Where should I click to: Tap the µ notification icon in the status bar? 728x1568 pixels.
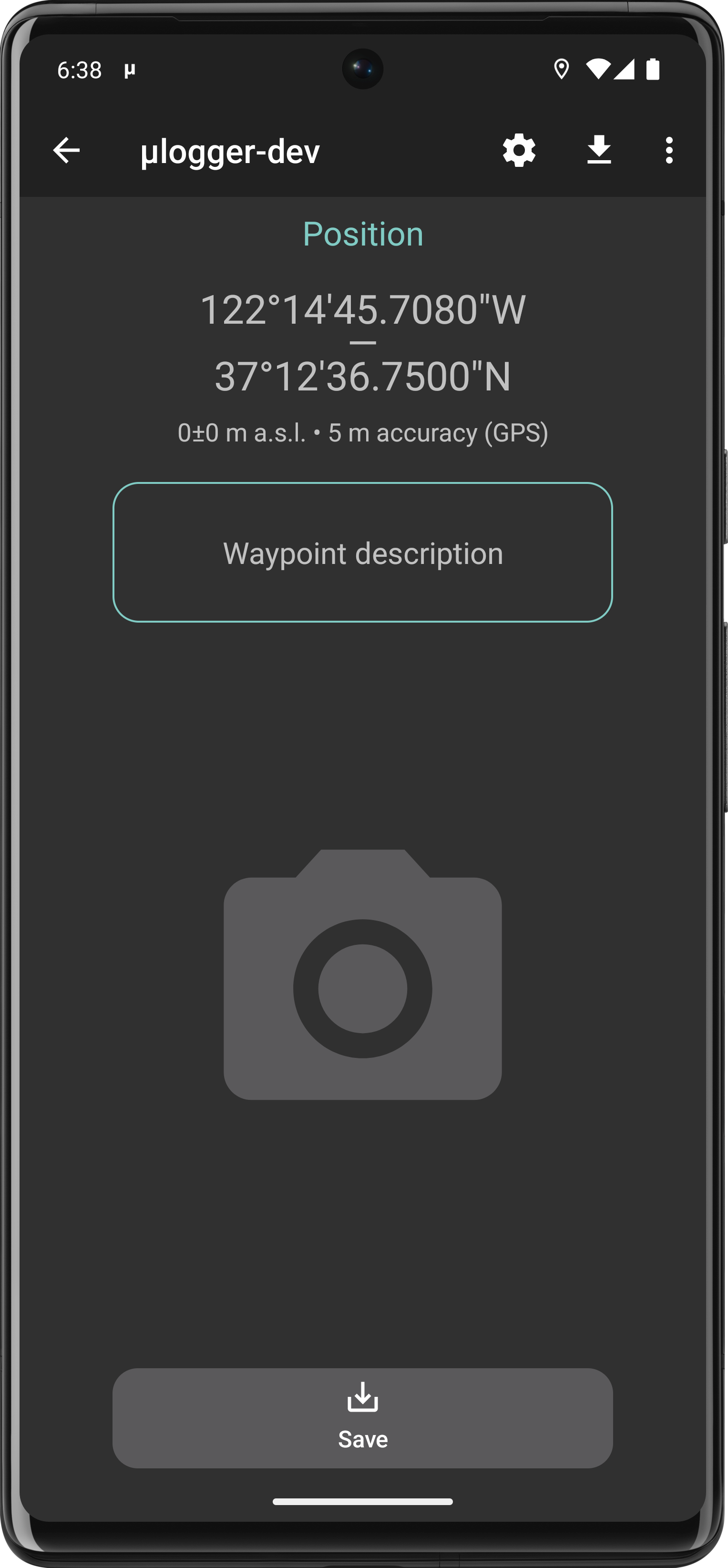130,71
